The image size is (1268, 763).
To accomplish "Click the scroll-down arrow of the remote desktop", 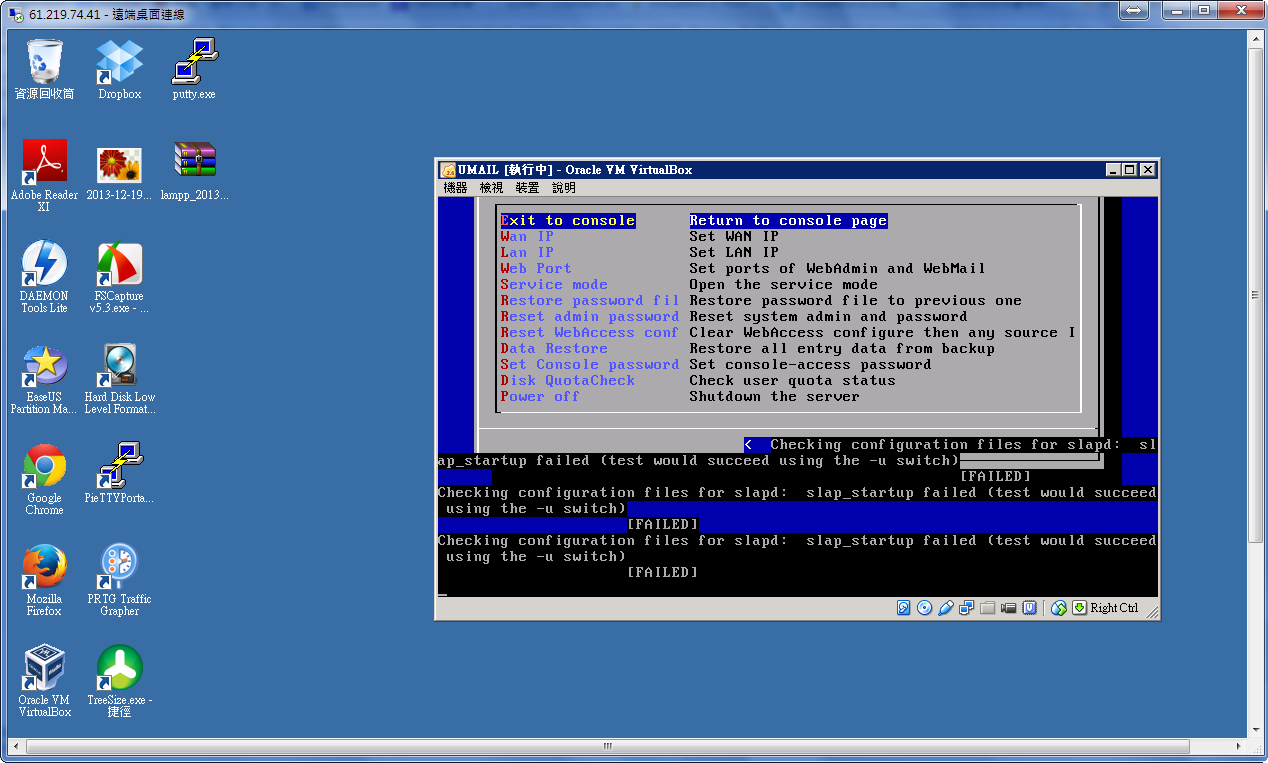I will 1256,730.
